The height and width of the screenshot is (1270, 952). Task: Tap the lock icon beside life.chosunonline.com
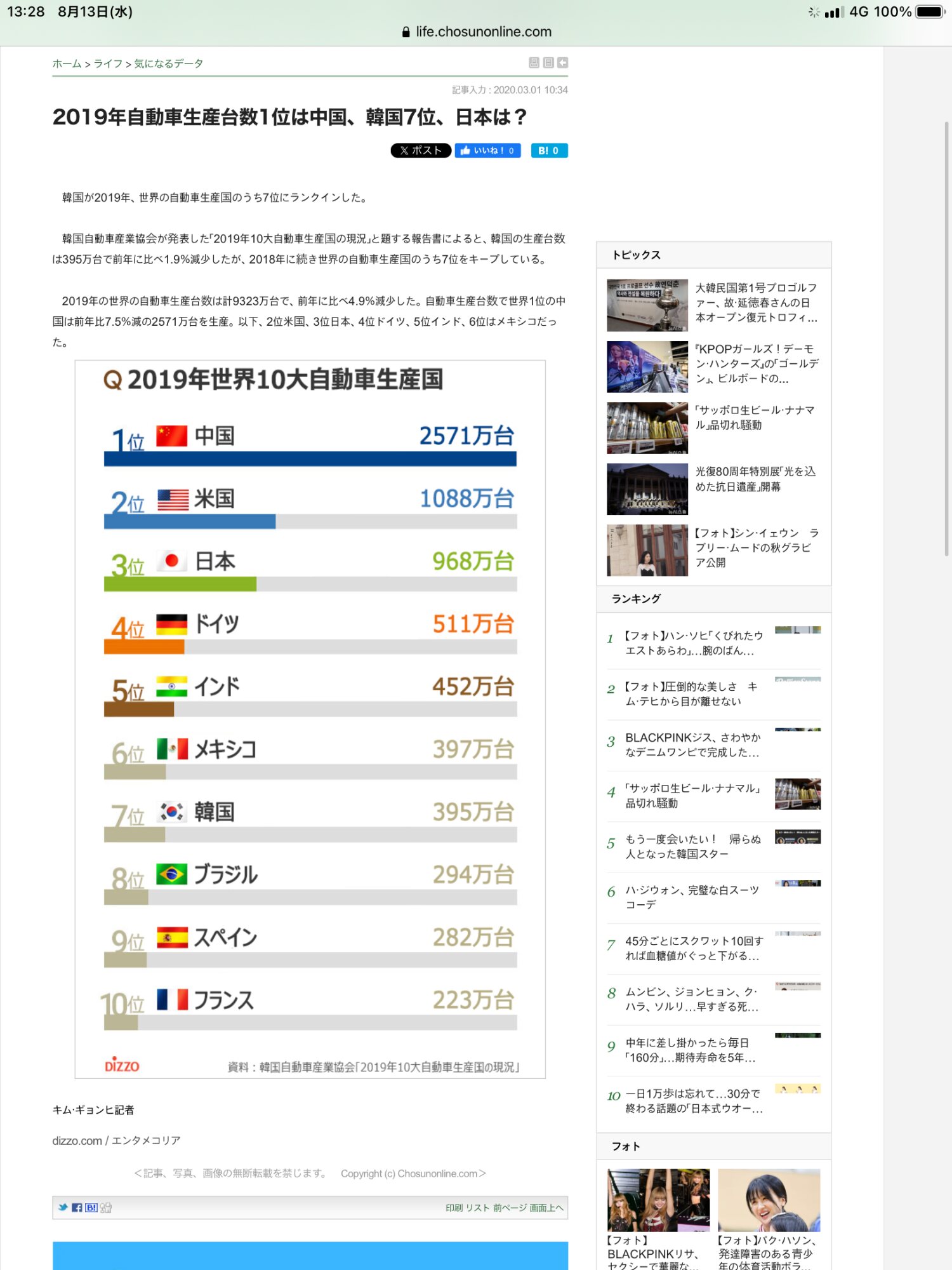pos(406,32)
